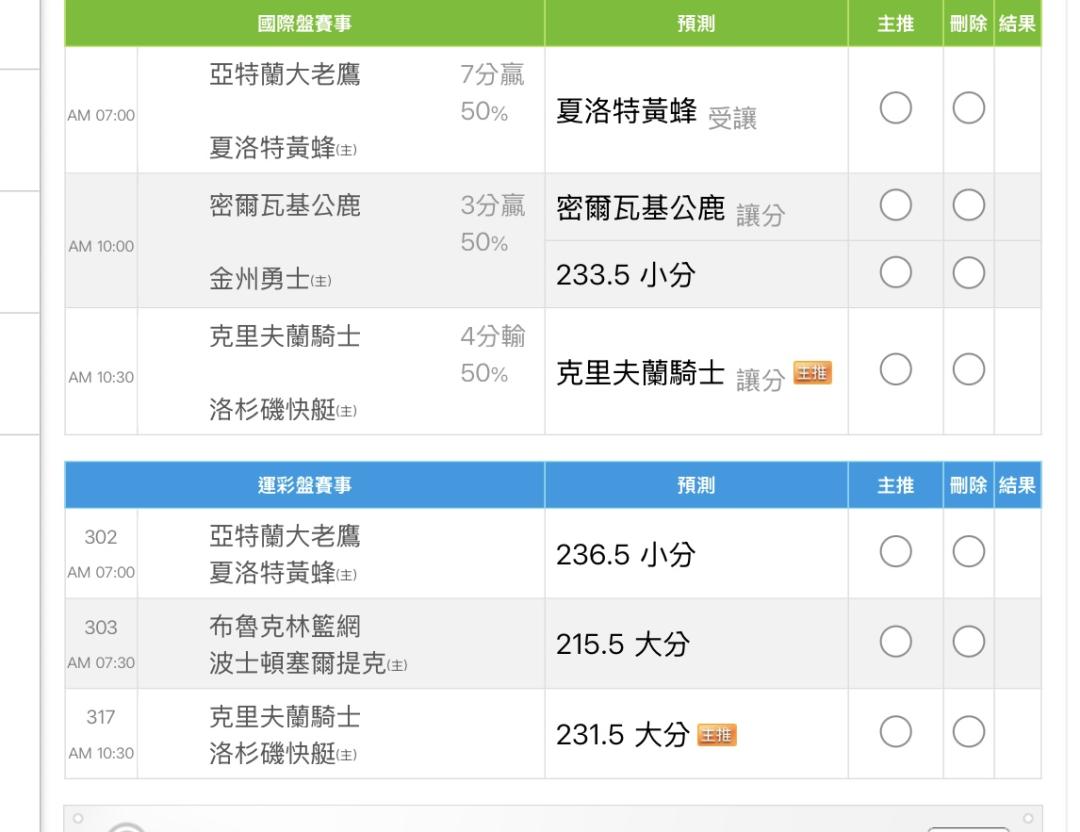
Task: Tick delete radio for 233.5 小分 row
Action: coord(968,274)
